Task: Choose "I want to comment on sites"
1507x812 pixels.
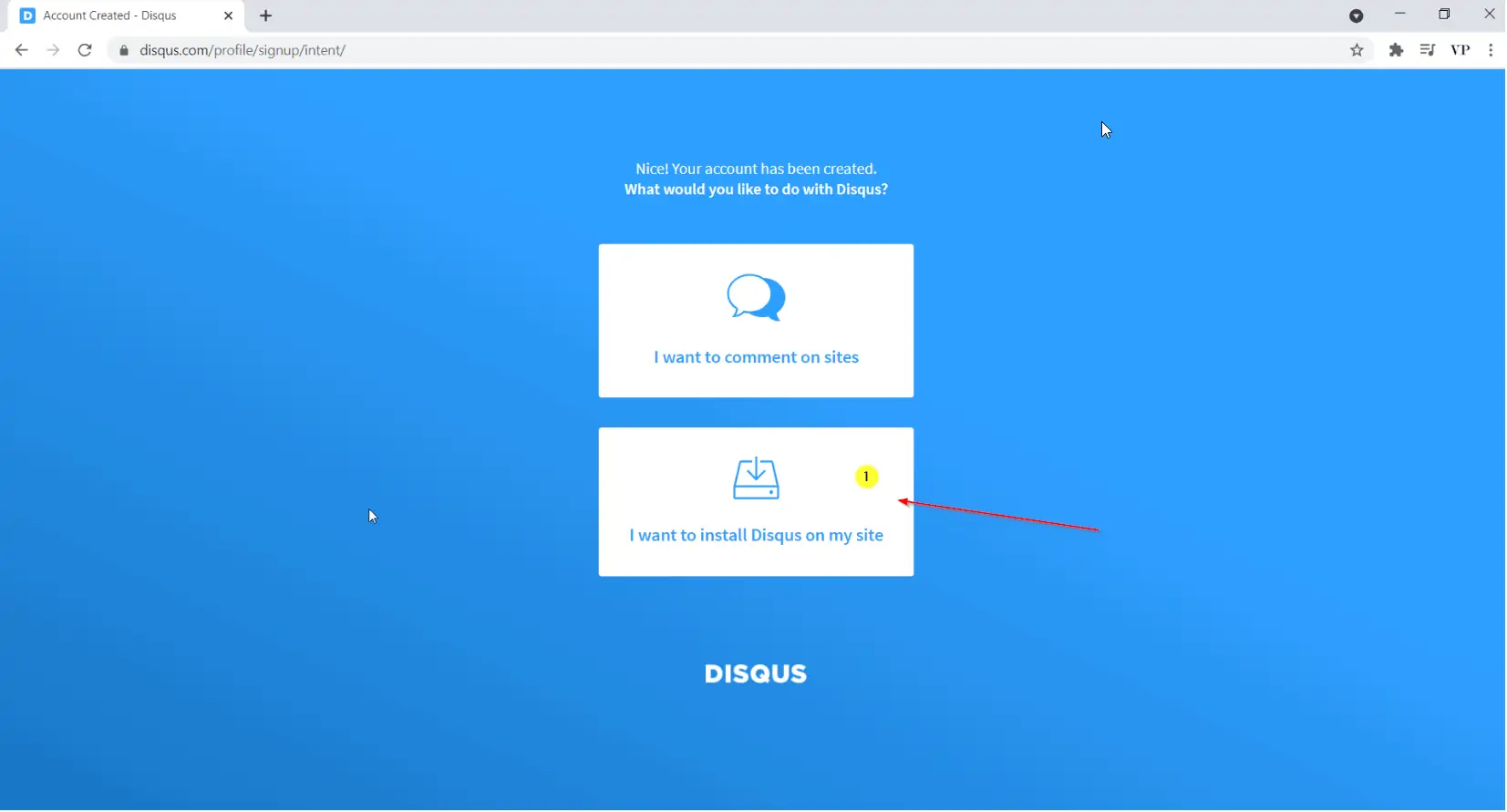Action: coord(755,357)
